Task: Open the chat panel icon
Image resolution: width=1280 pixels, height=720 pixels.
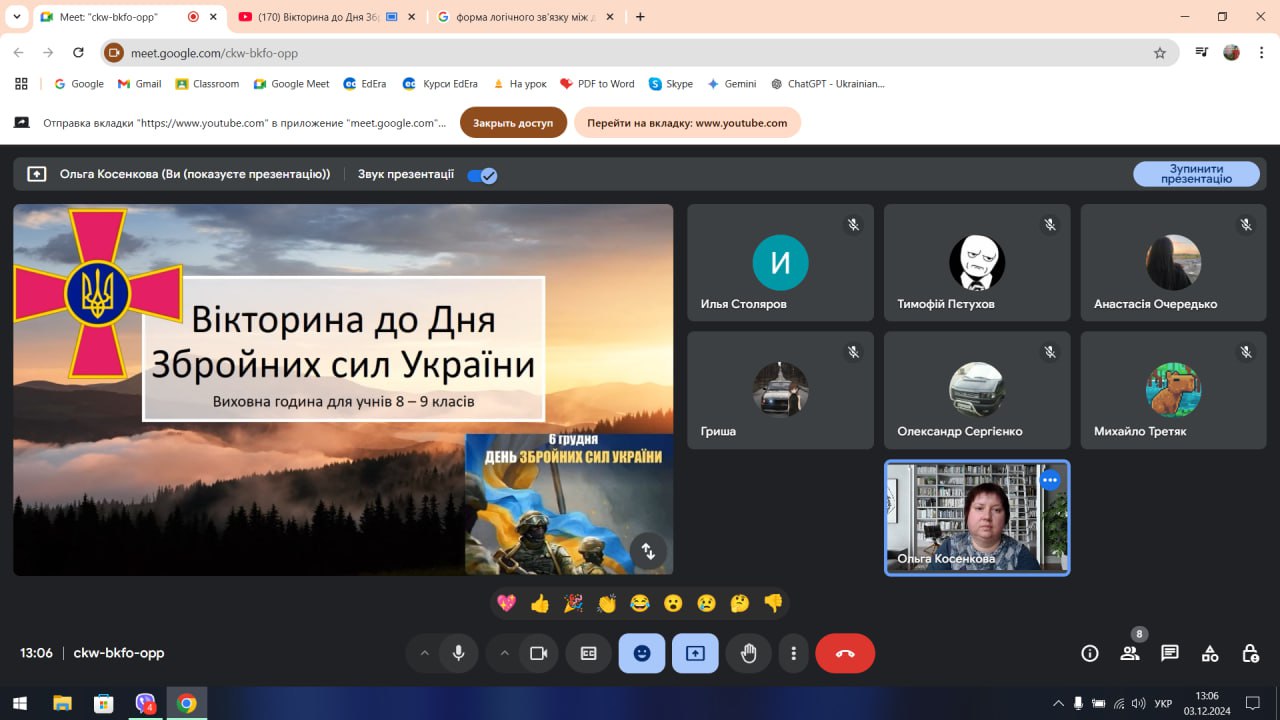Action: pyautogui.click(x=1169, y=653)
